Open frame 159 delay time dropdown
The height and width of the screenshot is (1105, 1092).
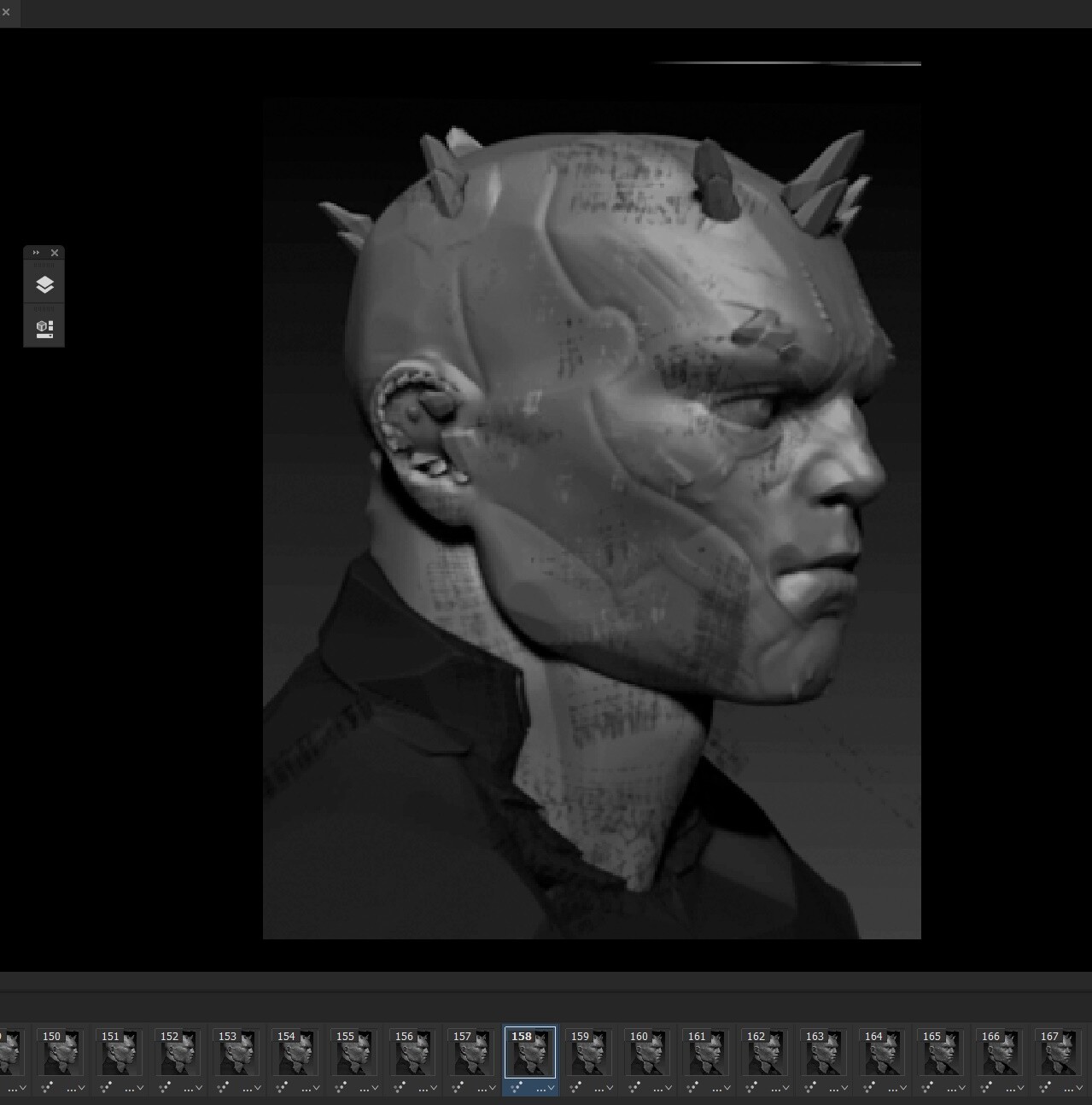point(604,1088)
